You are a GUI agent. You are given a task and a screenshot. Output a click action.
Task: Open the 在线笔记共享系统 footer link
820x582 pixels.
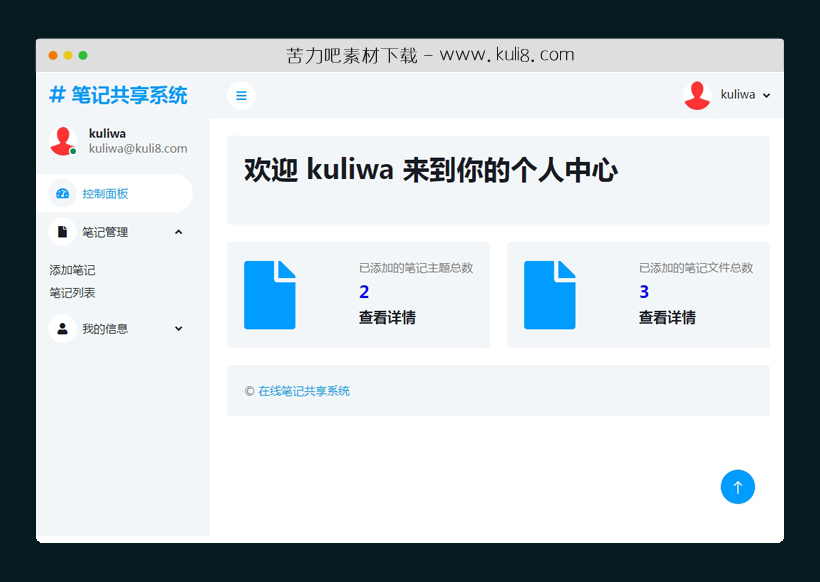tap(305, 391)
